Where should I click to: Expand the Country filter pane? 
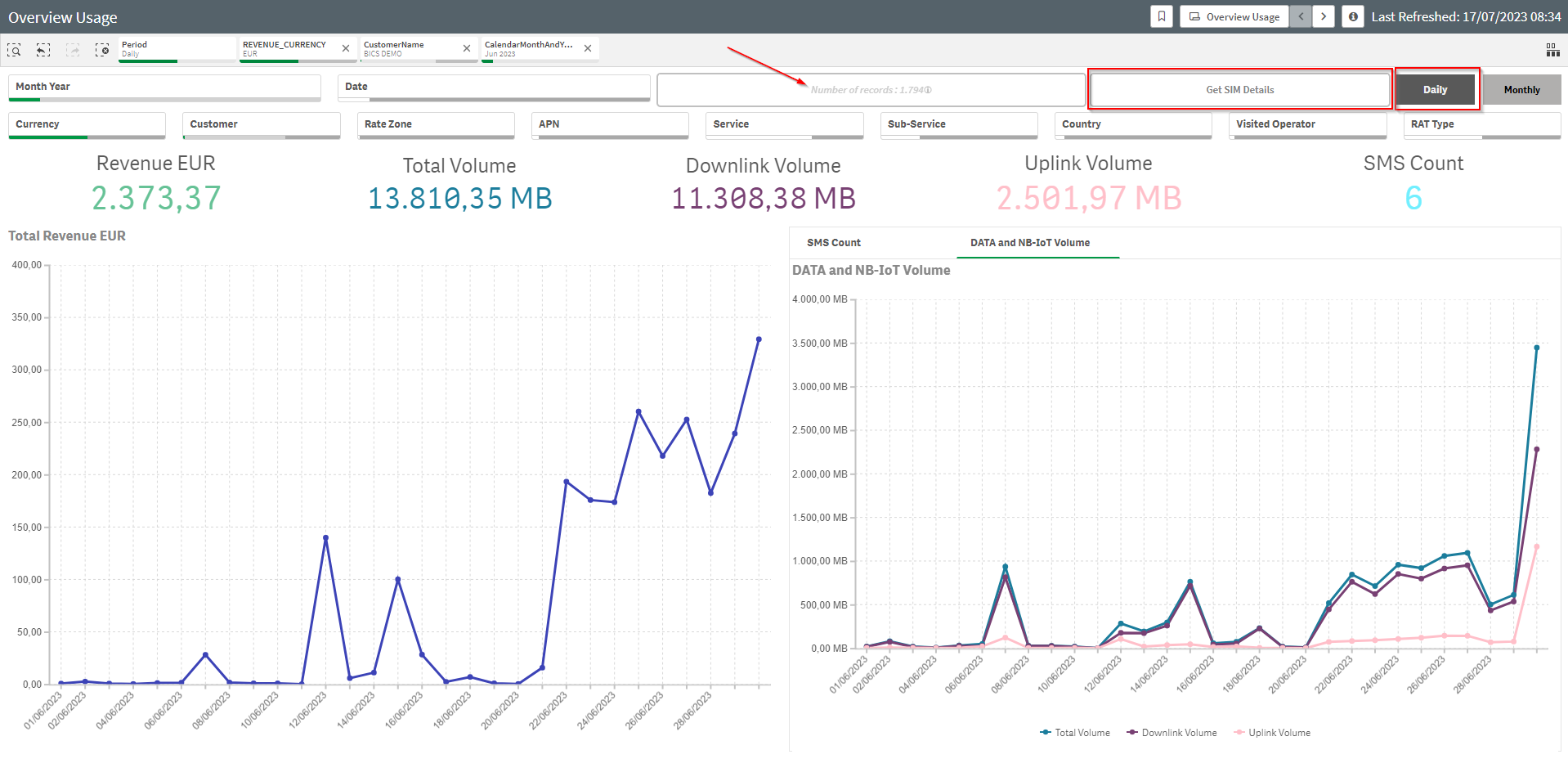coord(1132,124)
